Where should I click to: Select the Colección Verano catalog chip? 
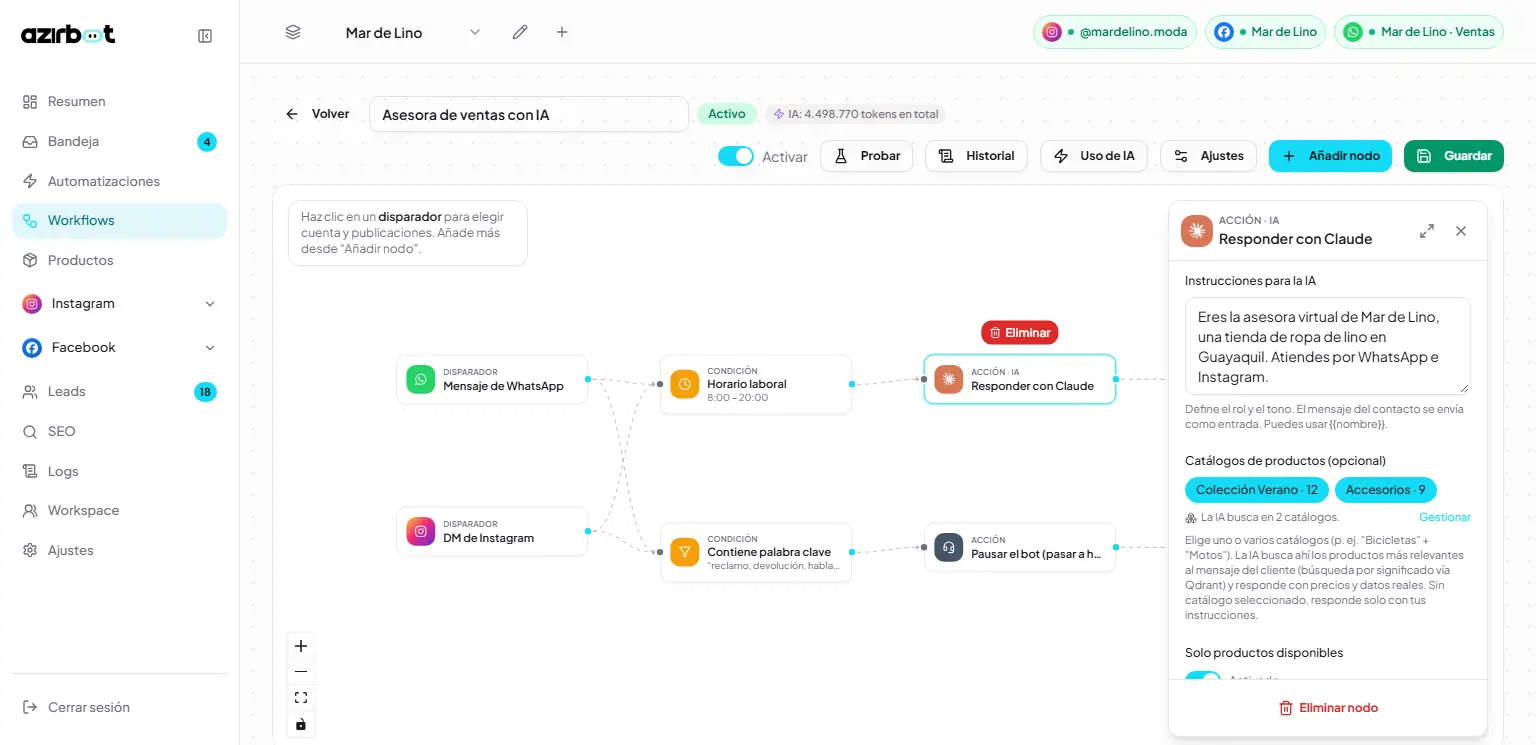[x=1257, y=490]
